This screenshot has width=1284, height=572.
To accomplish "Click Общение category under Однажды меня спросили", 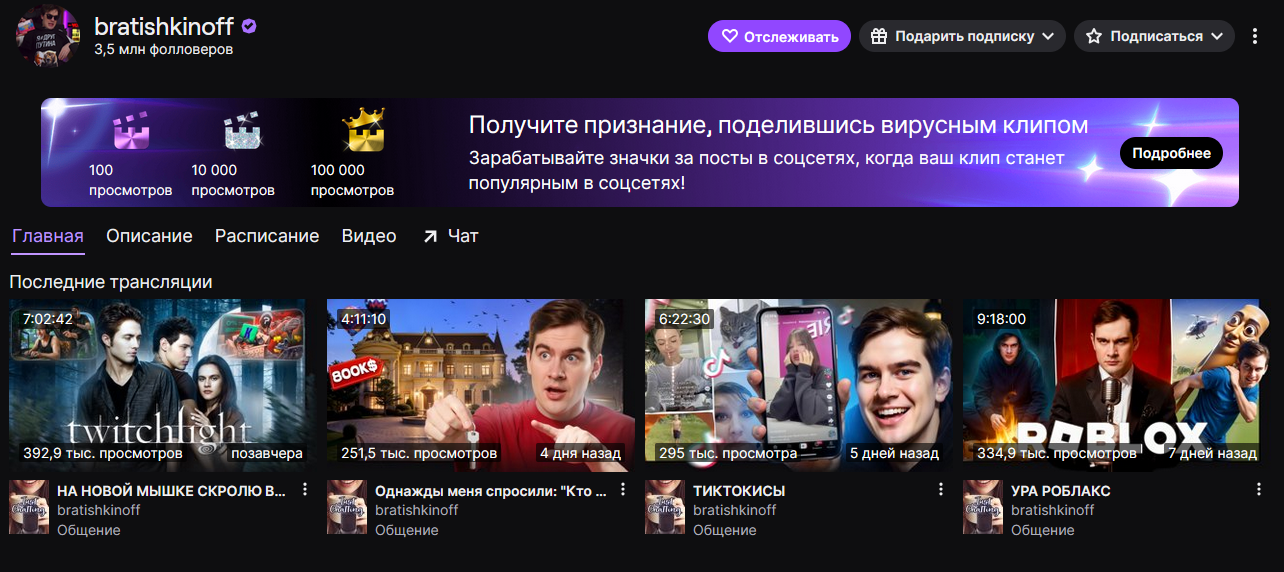I will [x=407, y=530].
